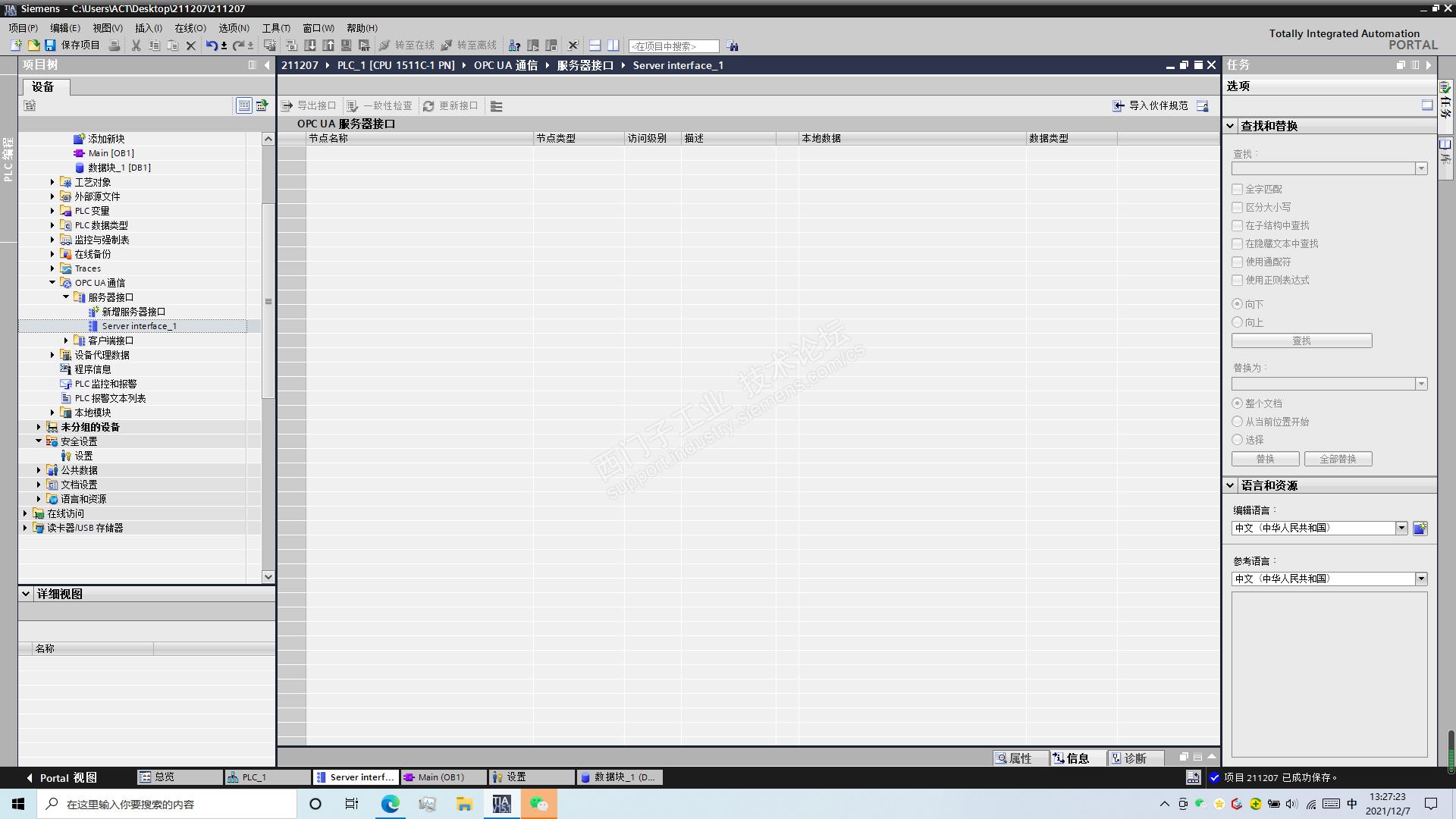Enable the whole word match checkbox
1456x819 pixels.
pyautogui.click(x=1238, y=190)
